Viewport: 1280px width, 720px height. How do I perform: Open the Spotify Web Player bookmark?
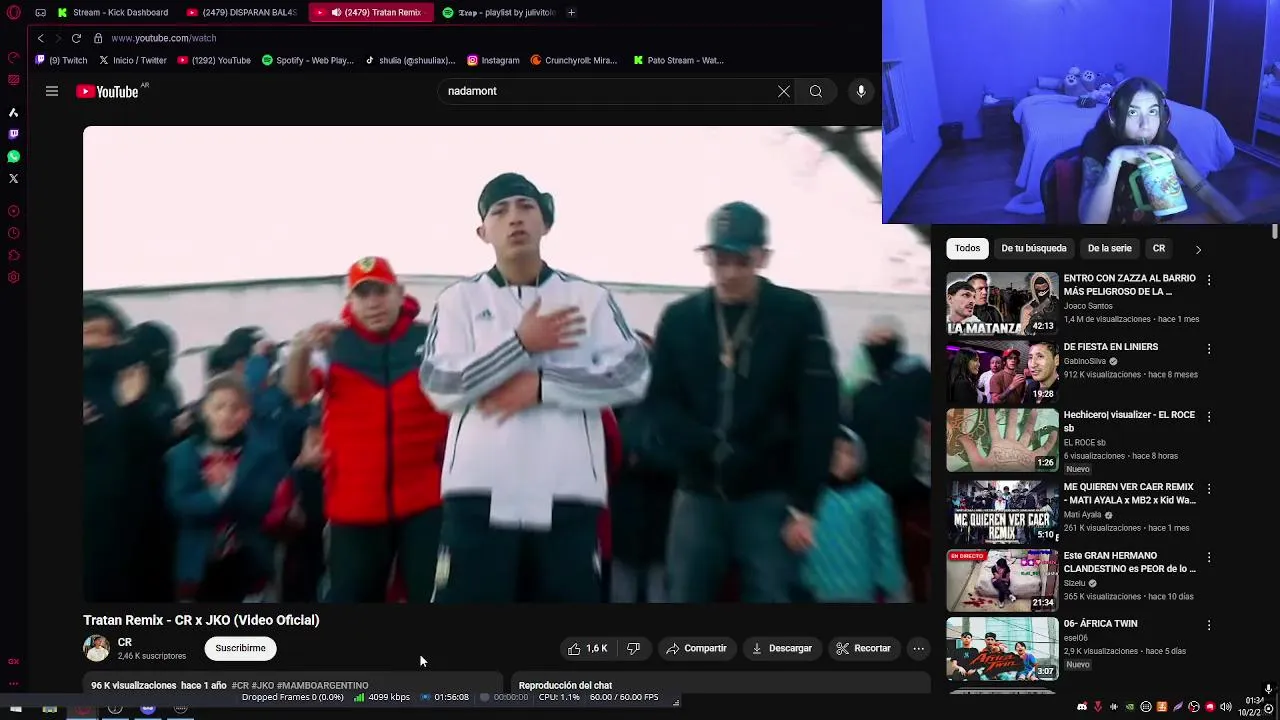click(x=307, y=60)
